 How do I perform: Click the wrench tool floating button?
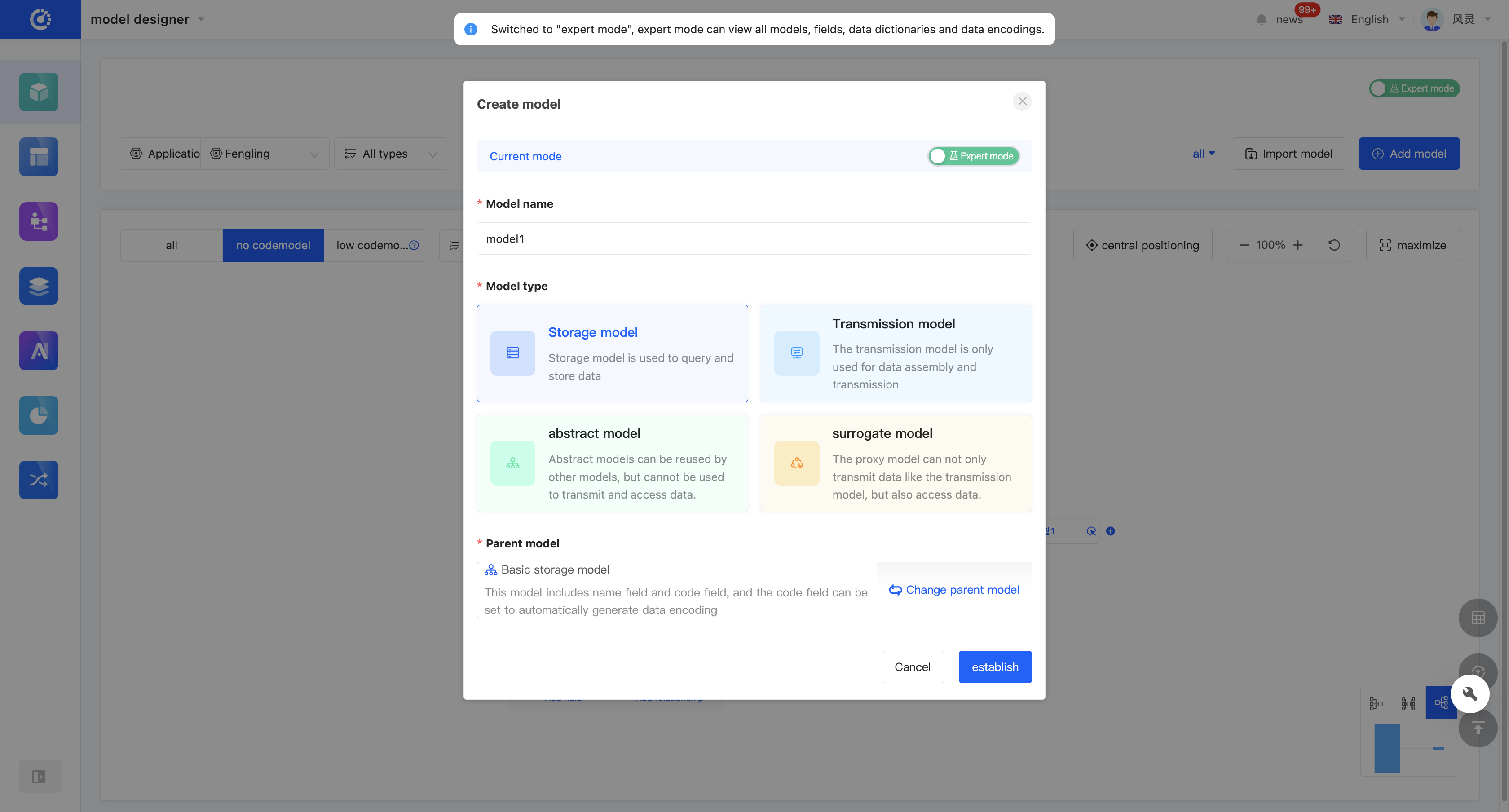tap(1469, 693)
